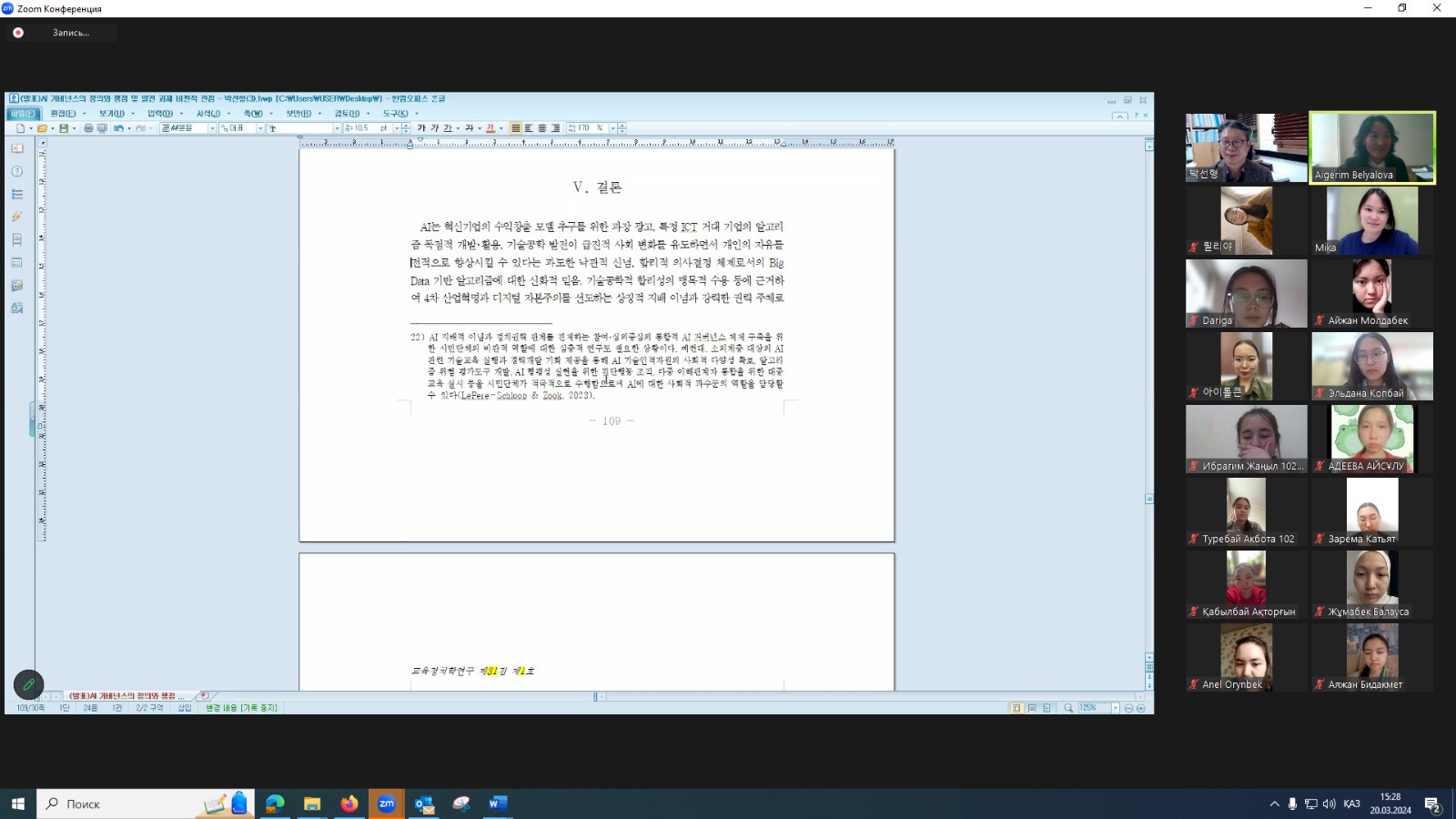Image resolution: width=1456 pixels, height=819 pixels.
Task: Launch Firefox from the taskbar
Action: [x=349, y=804]
